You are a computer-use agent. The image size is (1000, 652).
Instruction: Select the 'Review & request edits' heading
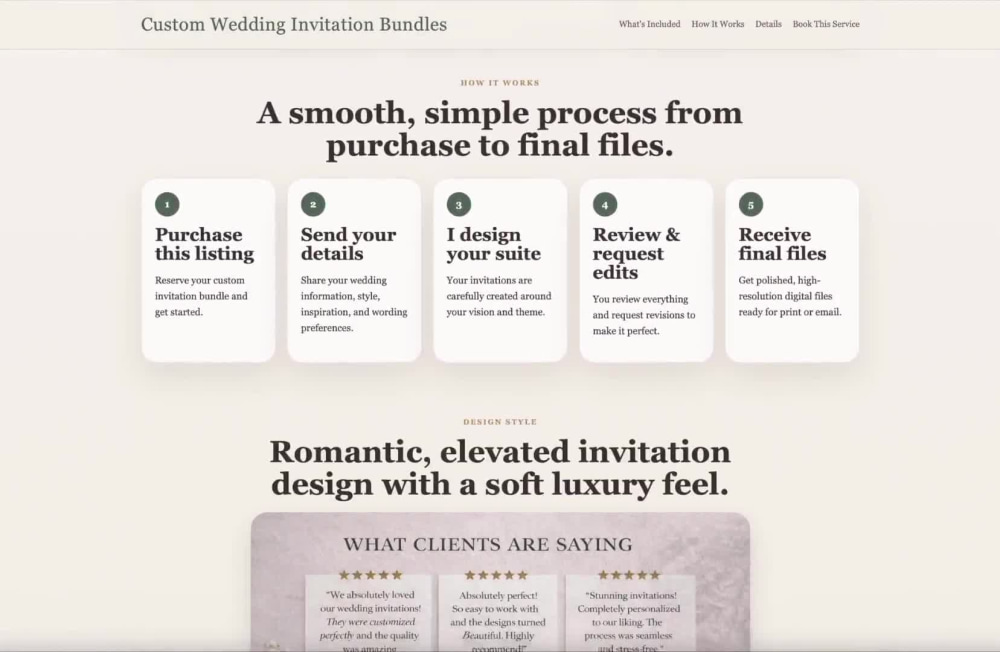pos(636,253)
